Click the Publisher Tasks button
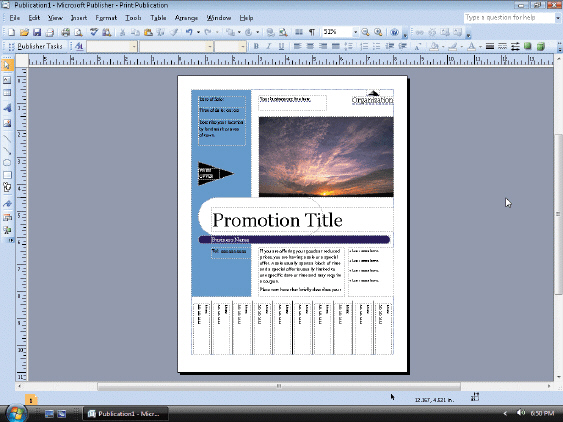 [36, 46]
